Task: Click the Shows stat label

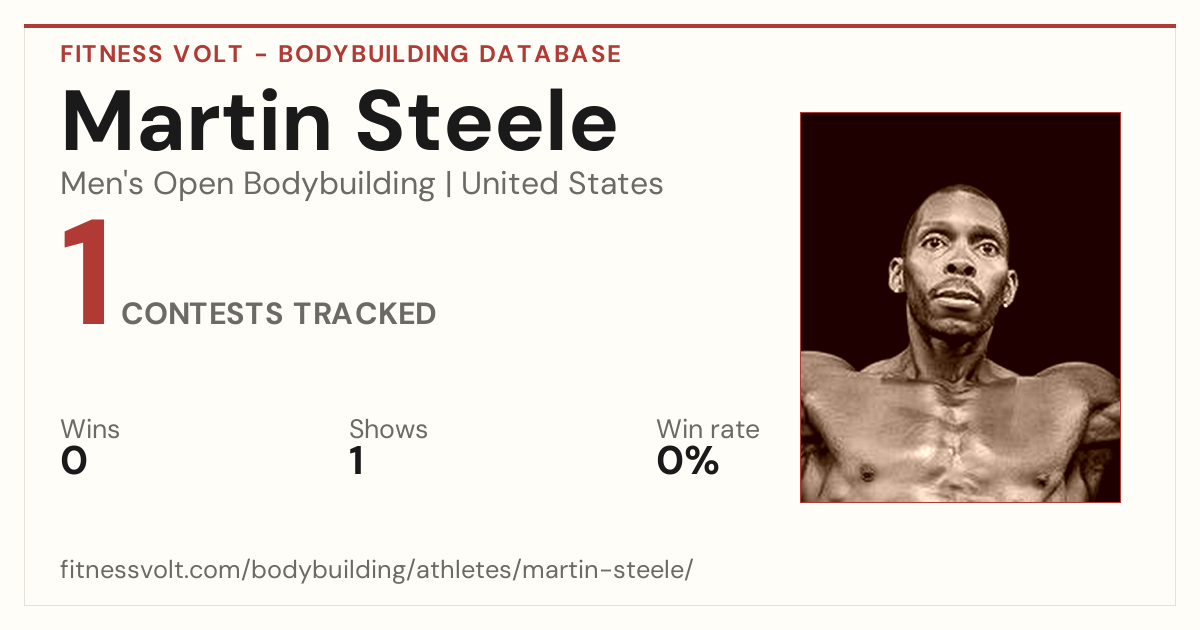Action: coord(388,430)
